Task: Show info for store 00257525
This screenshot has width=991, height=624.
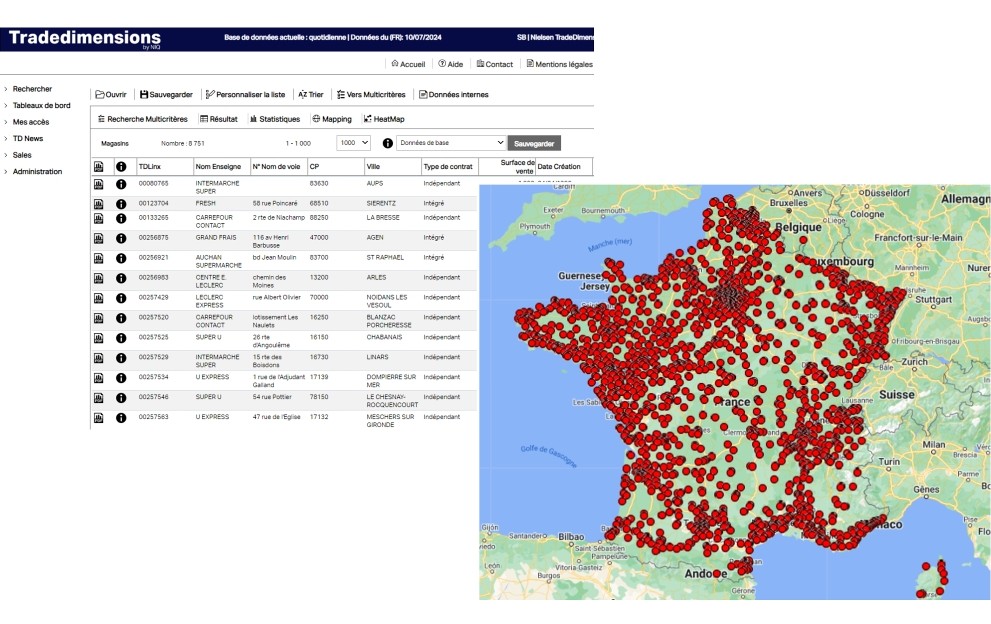Action: pyautogui.click(x=121, y=338)
